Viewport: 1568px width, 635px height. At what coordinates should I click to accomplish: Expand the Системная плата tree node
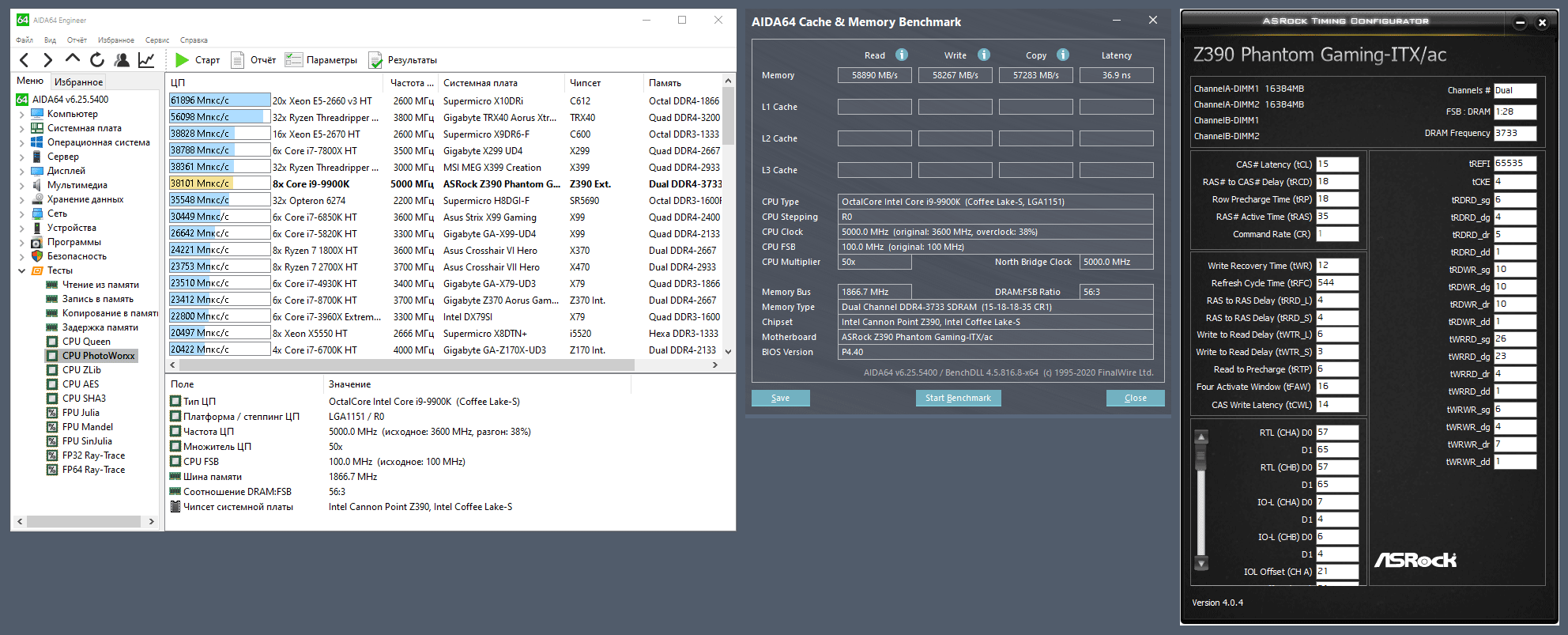pos(21,128)
